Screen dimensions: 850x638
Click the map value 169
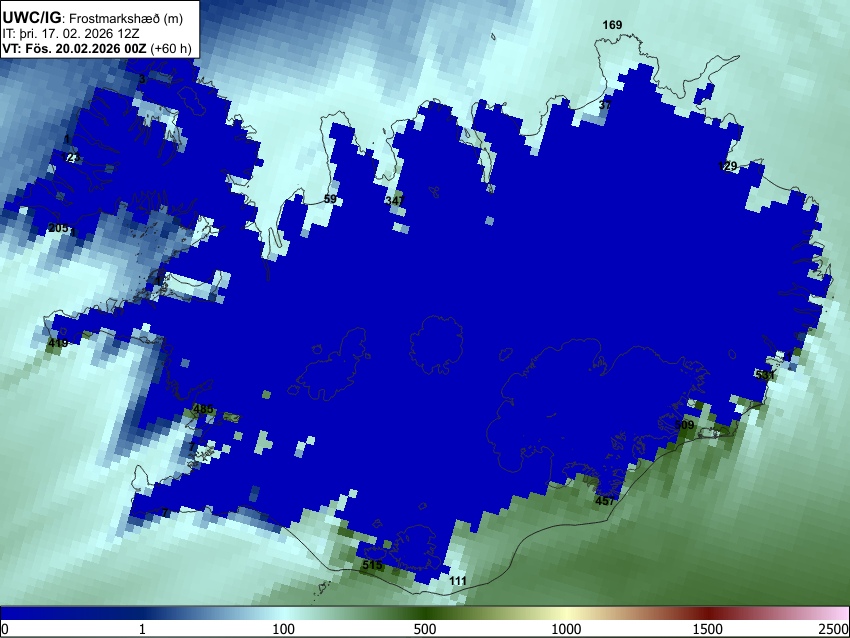[x=612, y=25]
